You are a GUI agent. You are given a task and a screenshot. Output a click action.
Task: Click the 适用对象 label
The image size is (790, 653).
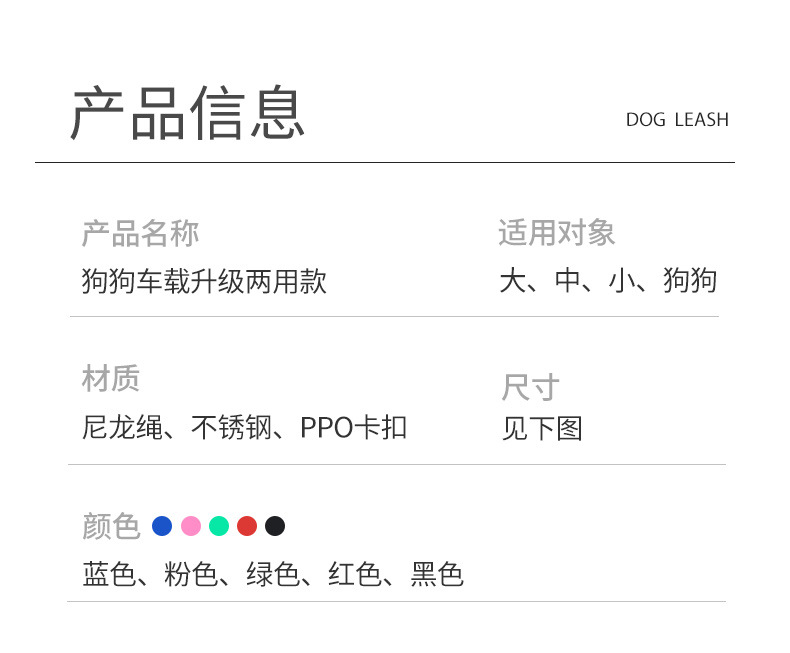pyautogui.click(x=557, y=234)
